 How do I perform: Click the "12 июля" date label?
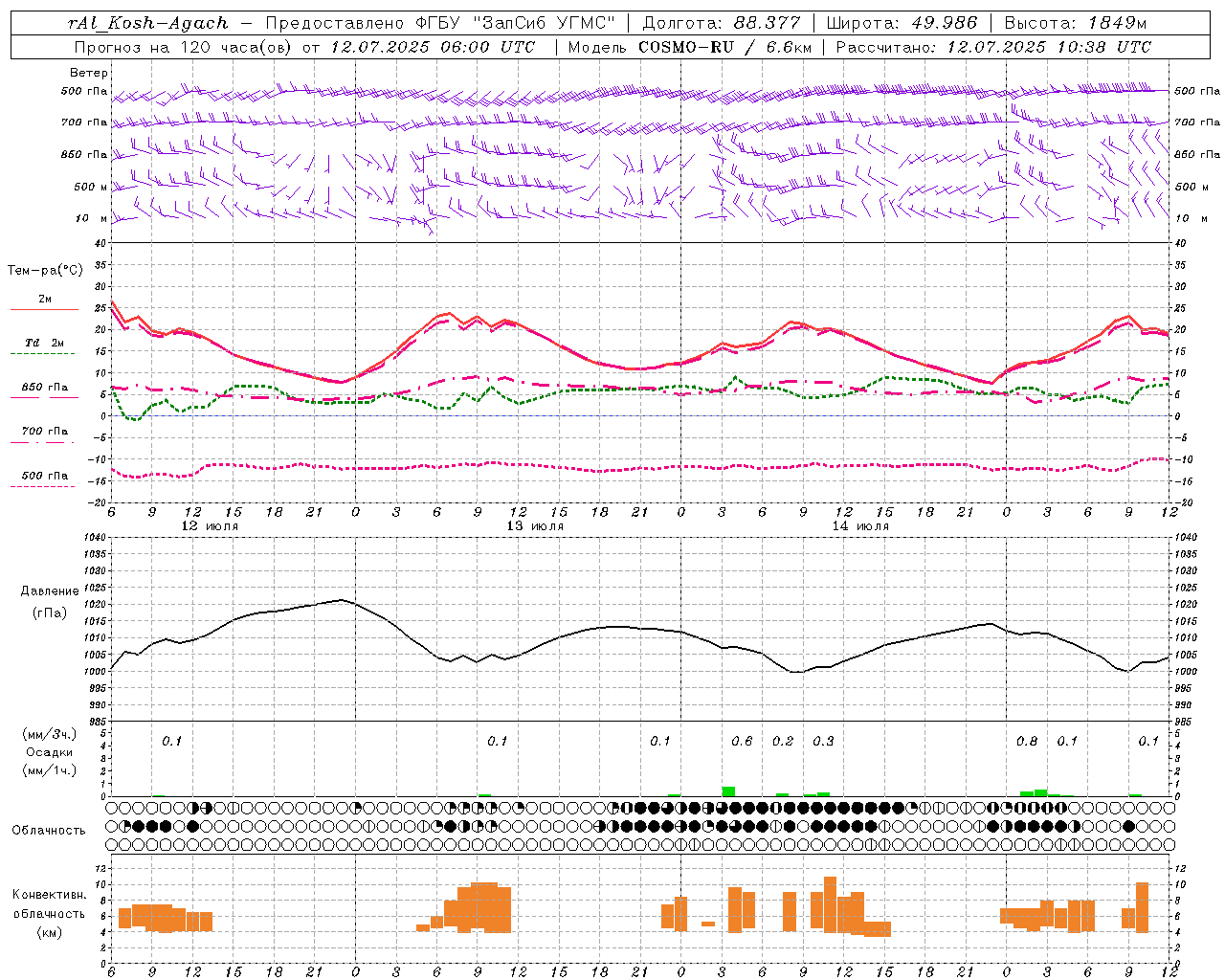210,526
